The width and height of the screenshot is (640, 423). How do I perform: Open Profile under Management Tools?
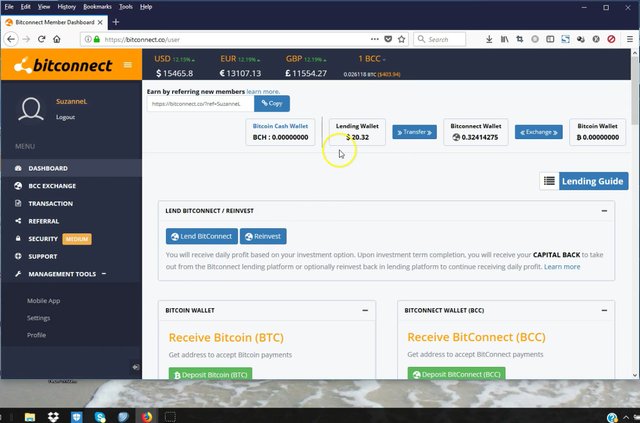click(x=36, y=335)
